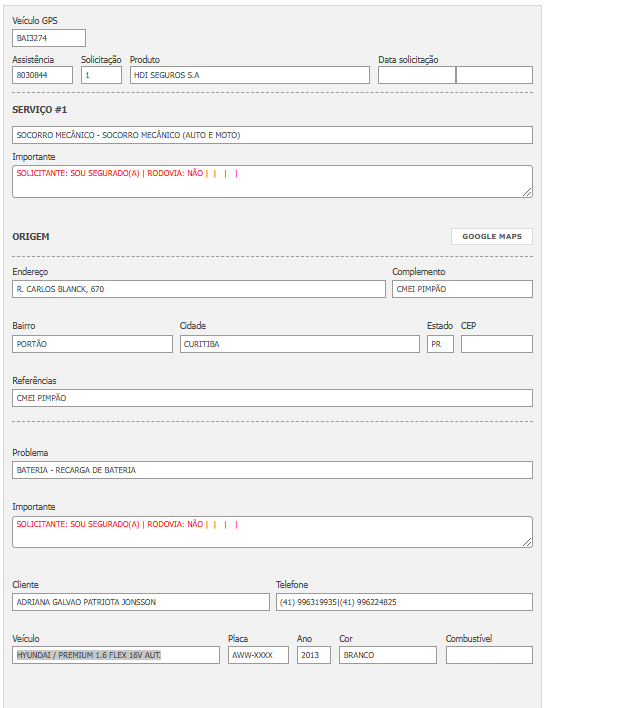The height and width of the screenshot is (708, 620).
Task: Click the Veículo GPS field BAI3274
Action: (x=49, y=38)
